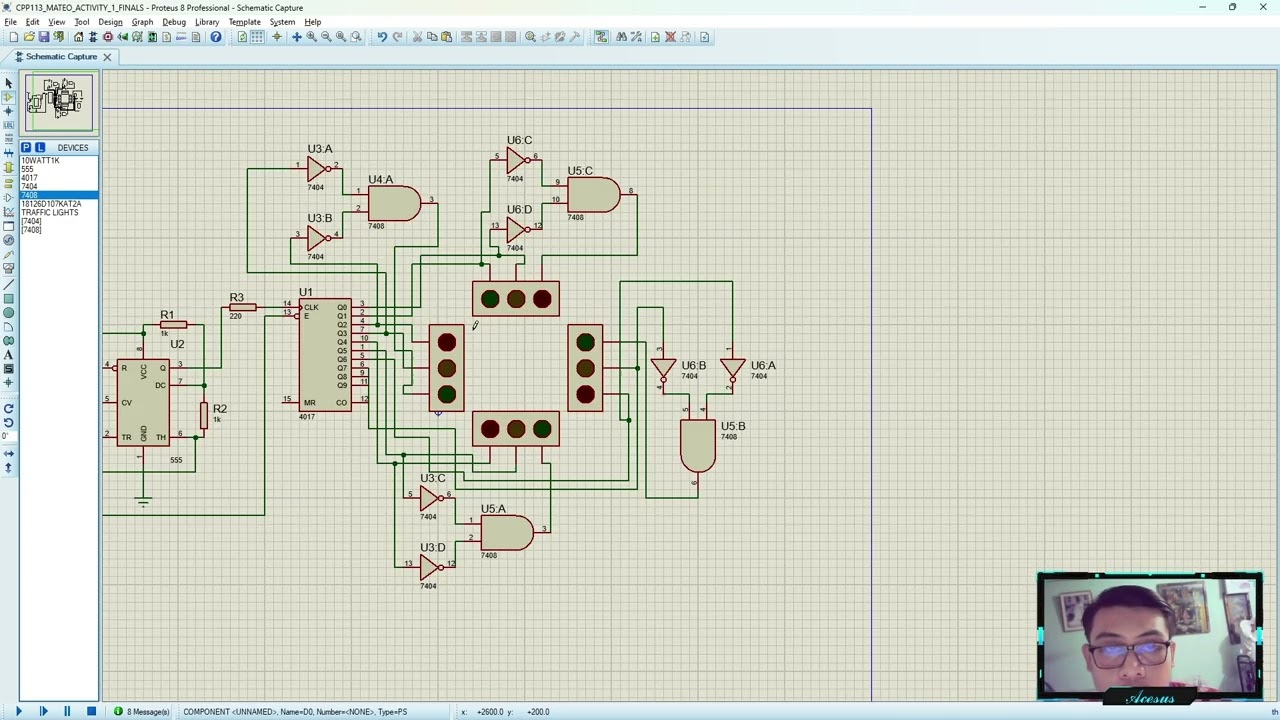
Task: Select the Schematic Capture tab
Action: pyautogui.click(x=60, y=57)
